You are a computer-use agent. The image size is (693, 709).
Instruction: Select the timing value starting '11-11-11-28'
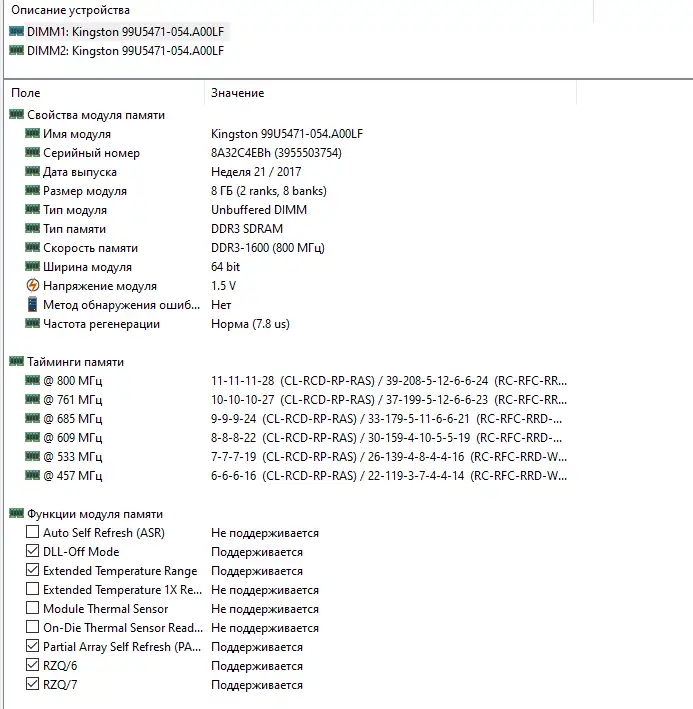389,381
